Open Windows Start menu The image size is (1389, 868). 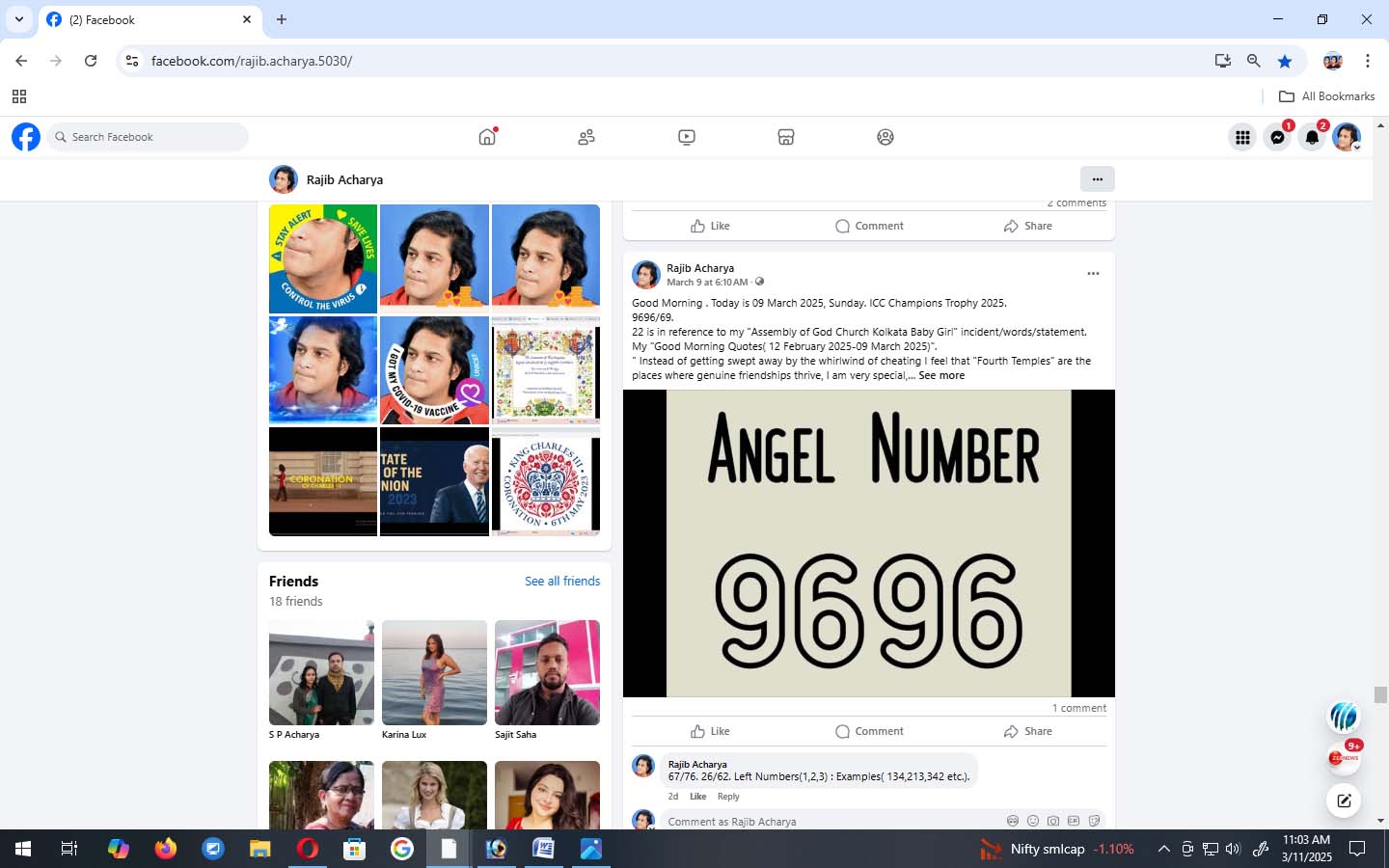point(23,849)
